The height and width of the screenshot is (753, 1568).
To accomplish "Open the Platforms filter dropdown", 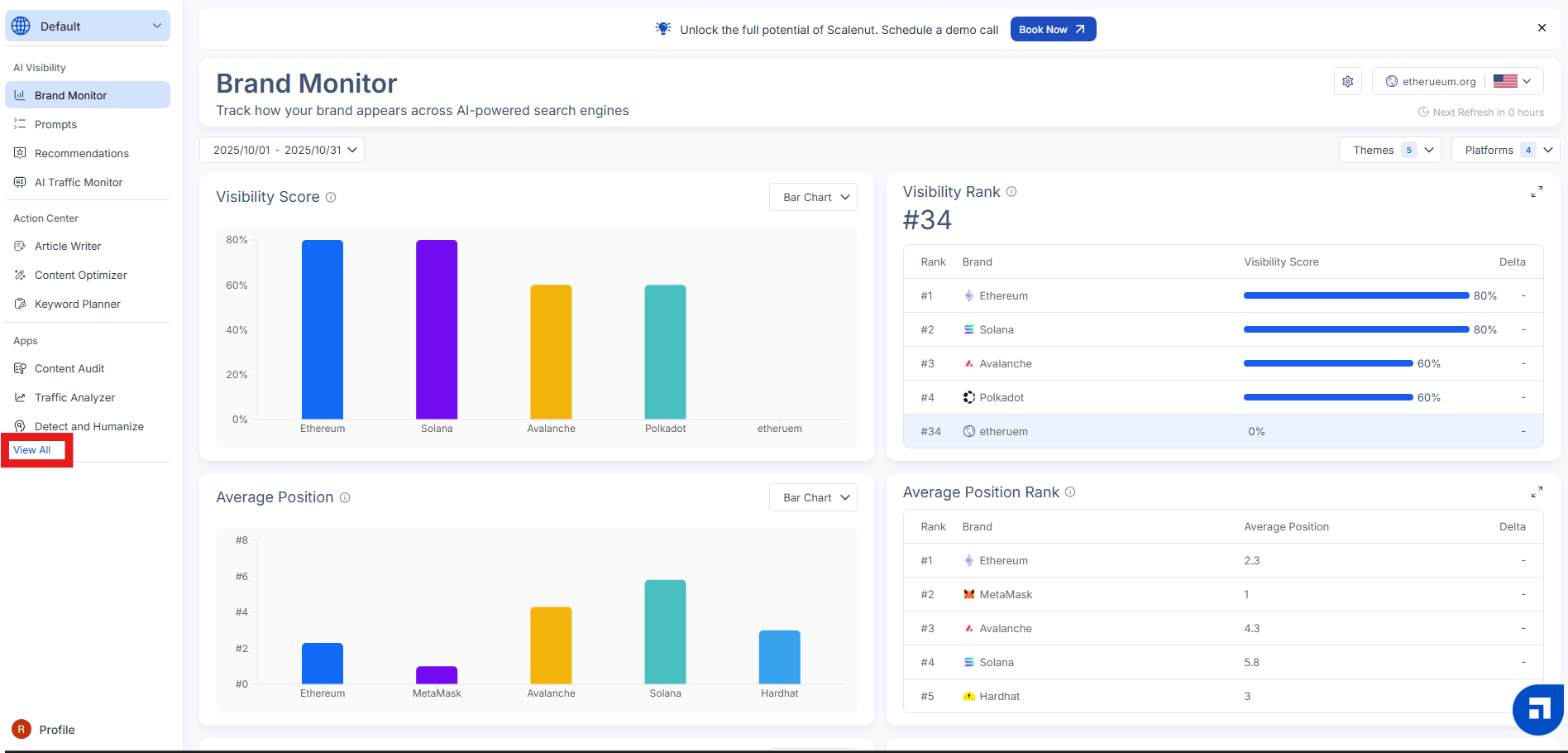I will click(x=1505, y=150).
